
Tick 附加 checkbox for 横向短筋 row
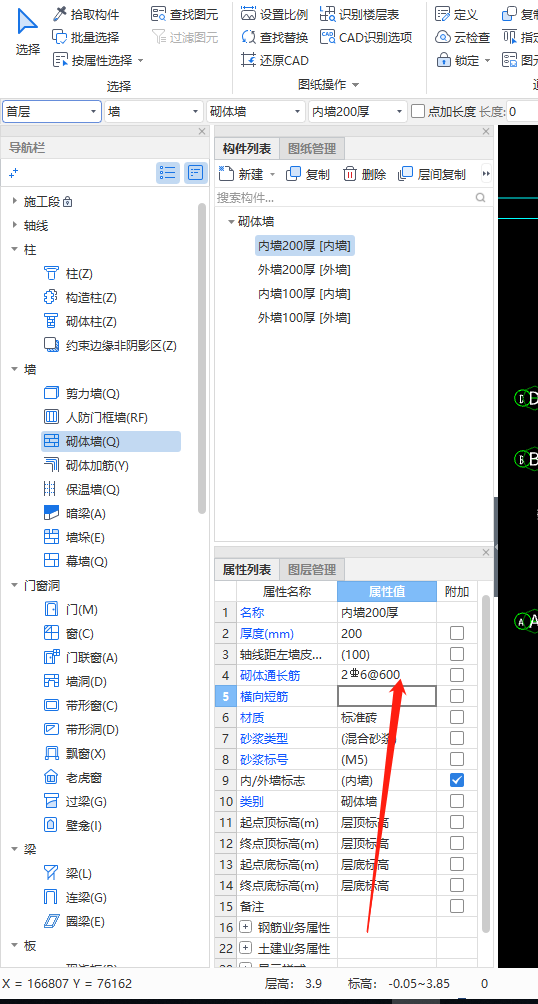457,696
